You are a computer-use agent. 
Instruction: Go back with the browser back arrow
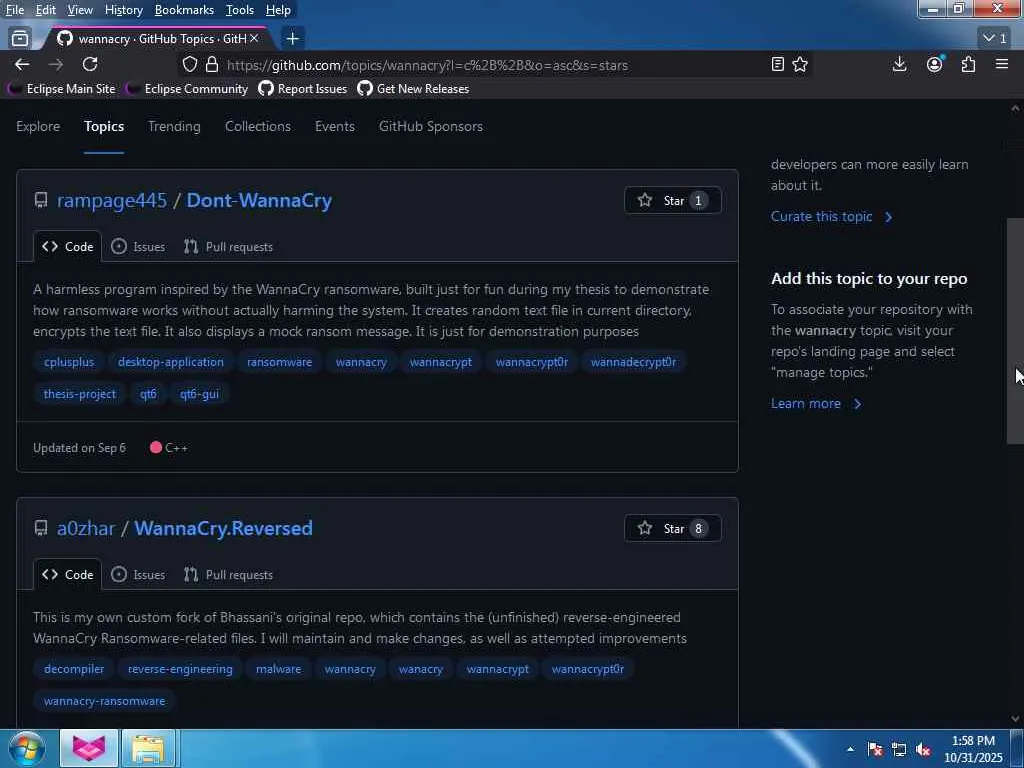(x=22, y=65)
